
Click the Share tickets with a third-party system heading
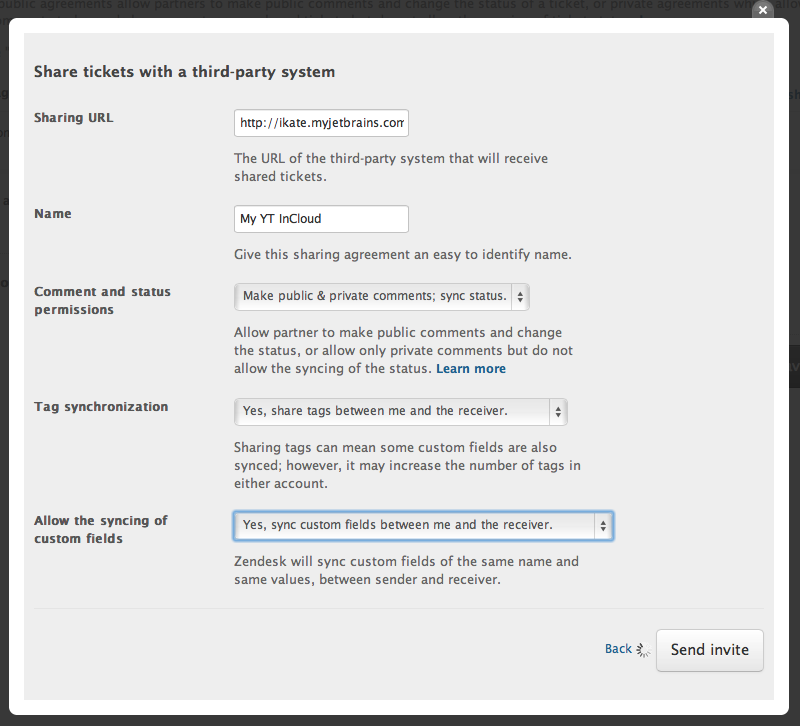(x=184, y=72)
